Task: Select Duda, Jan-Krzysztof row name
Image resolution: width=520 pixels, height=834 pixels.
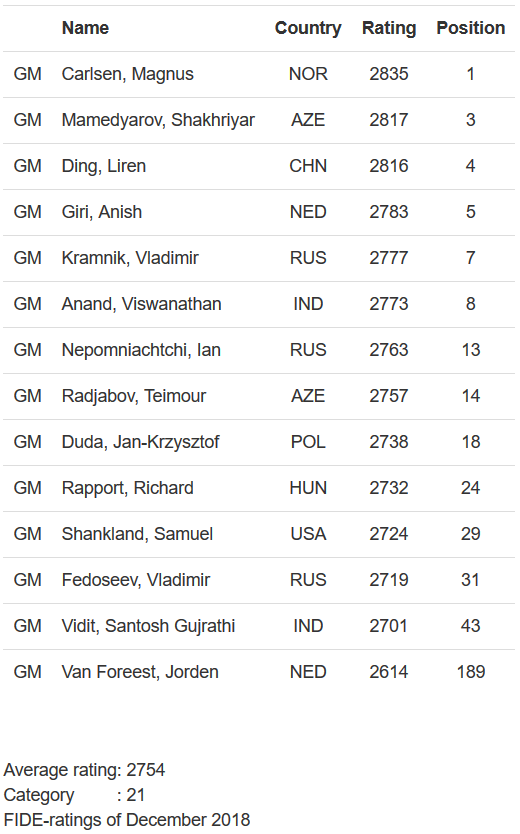Action: (x=140, y=442)
